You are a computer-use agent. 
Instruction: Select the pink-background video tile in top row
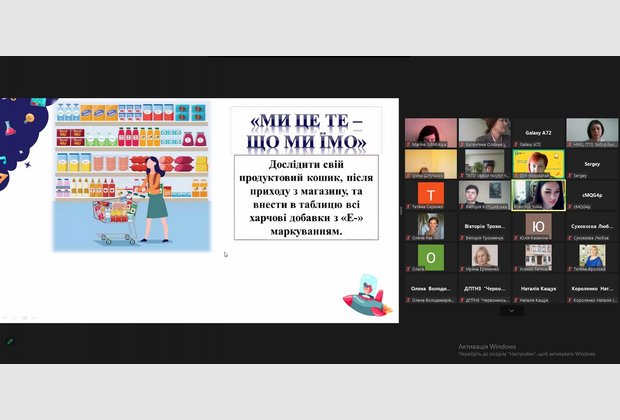[x=431, y=132]
